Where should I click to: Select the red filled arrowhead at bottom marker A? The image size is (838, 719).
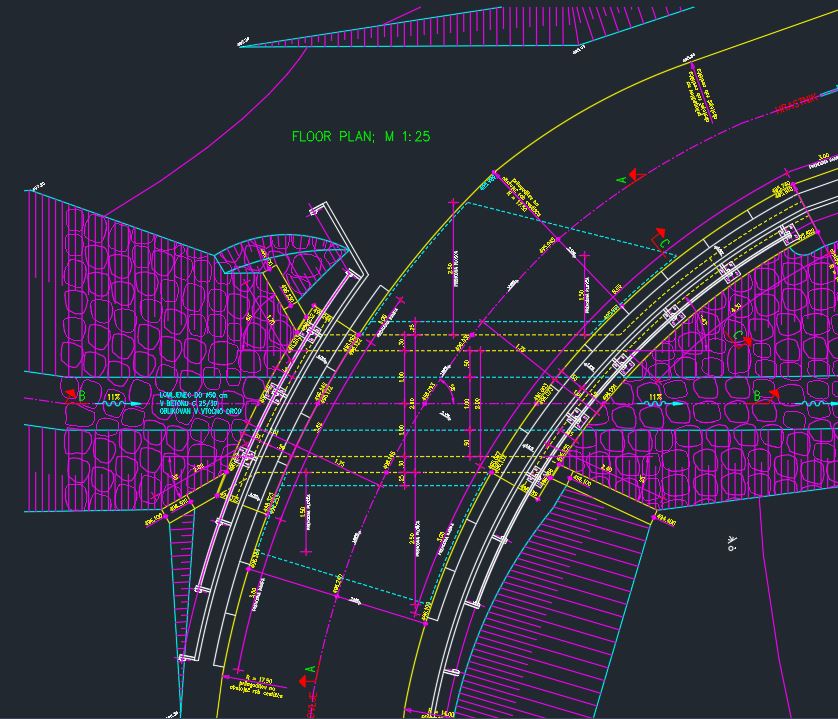coord(303,682)
